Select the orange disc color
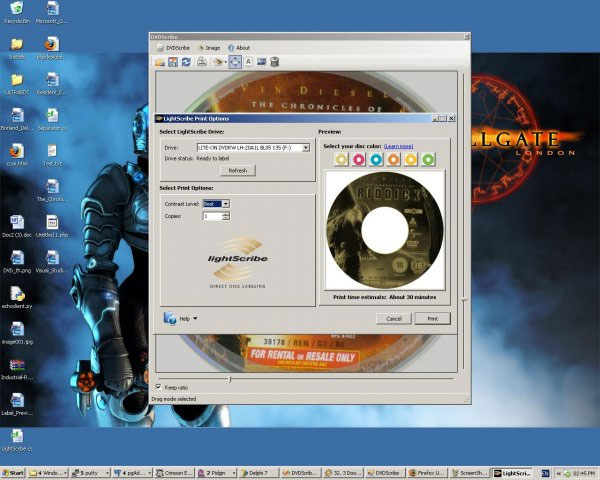The height and width of the screenshot is (480, 600). coord(393,159)
